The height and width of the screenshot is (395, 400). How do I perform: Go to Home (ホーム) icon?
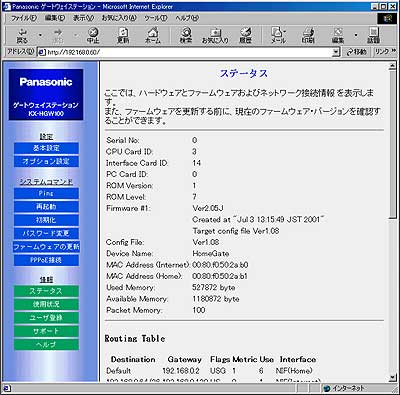coord(153,36)
